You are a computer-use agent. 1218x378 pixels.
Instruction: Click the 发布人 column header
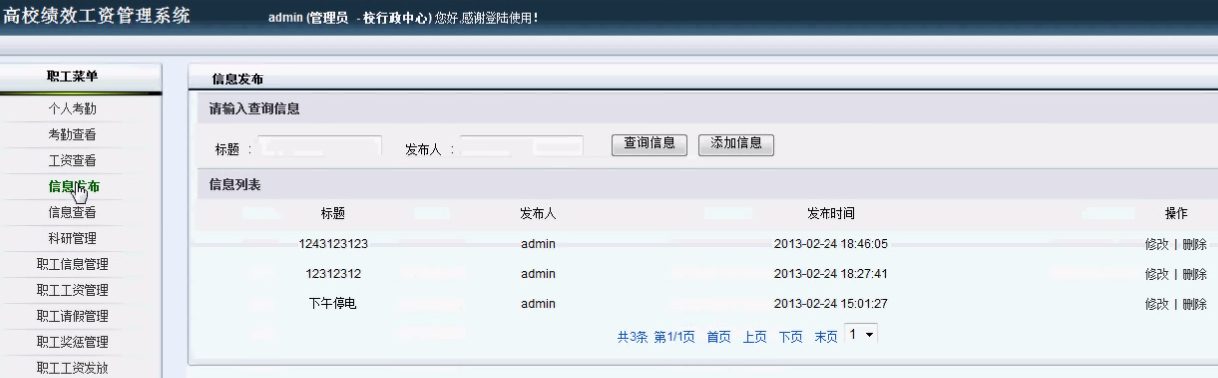538,213
